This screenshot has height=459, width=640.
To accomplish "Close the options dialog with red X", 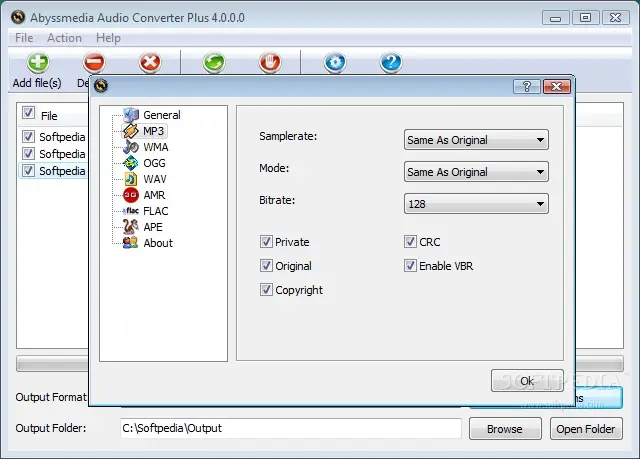I will coord(556,86).
